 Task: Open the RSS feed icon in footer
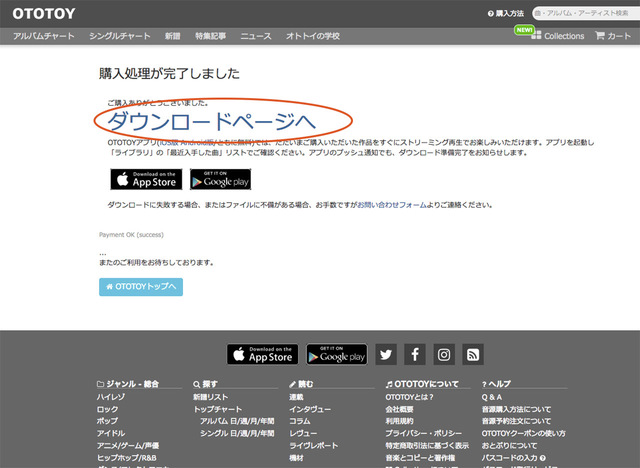pos(473,354)
